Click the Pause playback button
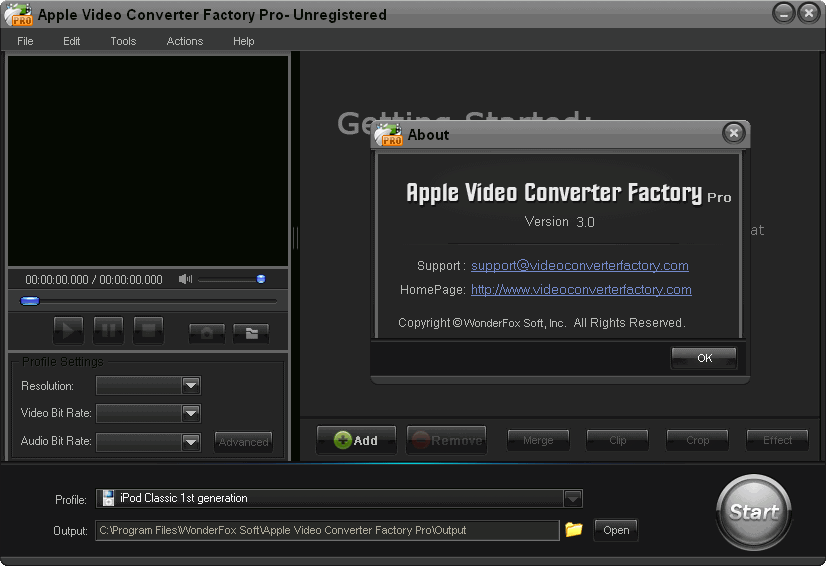The height and width of the screenshot is (566, 826). click(108, 330)
